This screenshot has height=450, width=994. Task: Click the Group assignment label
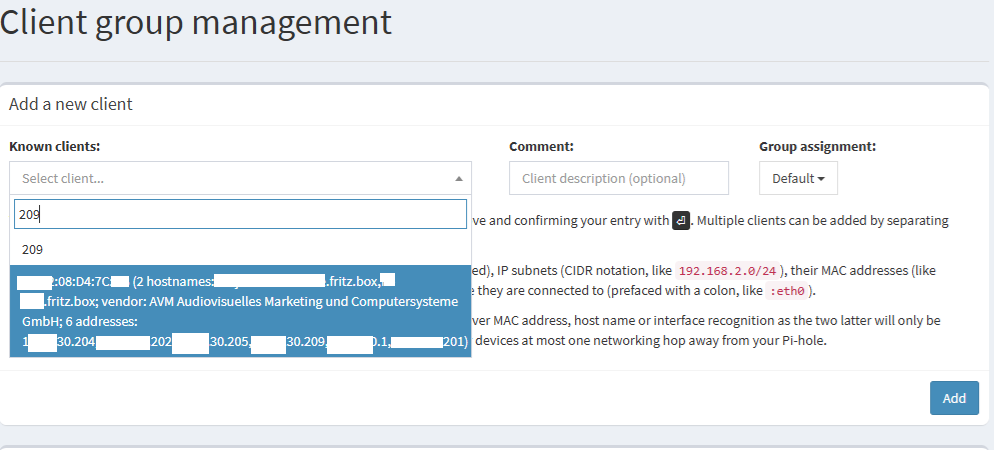(817, 147)
